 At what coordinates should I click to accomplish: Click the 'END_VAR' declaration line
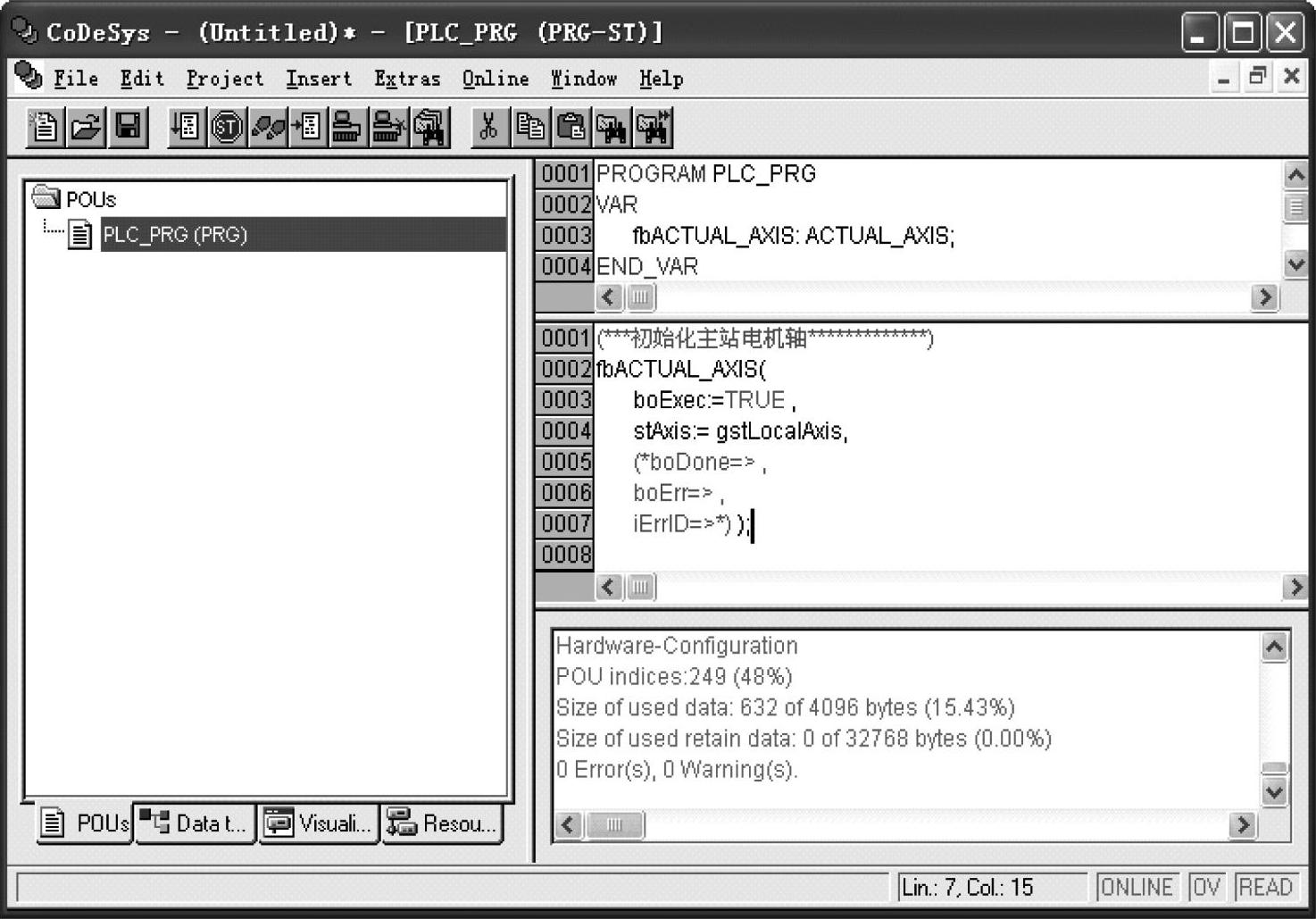[647, 266]
